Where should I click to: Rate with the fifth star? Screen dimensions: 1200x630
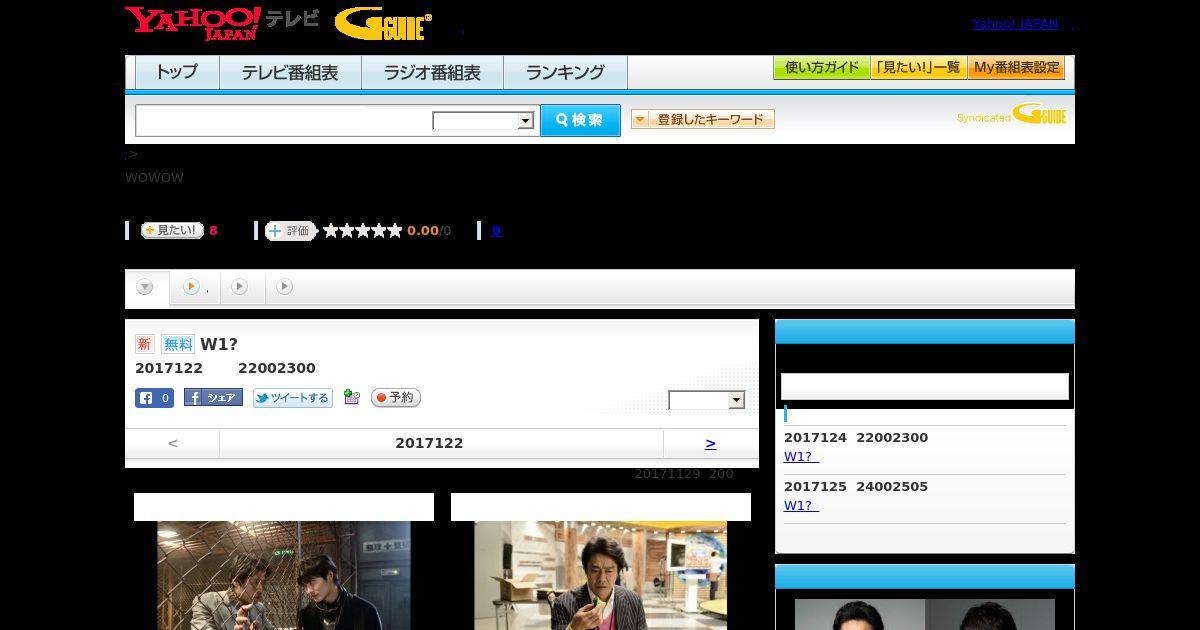click(x=394, y=231)
